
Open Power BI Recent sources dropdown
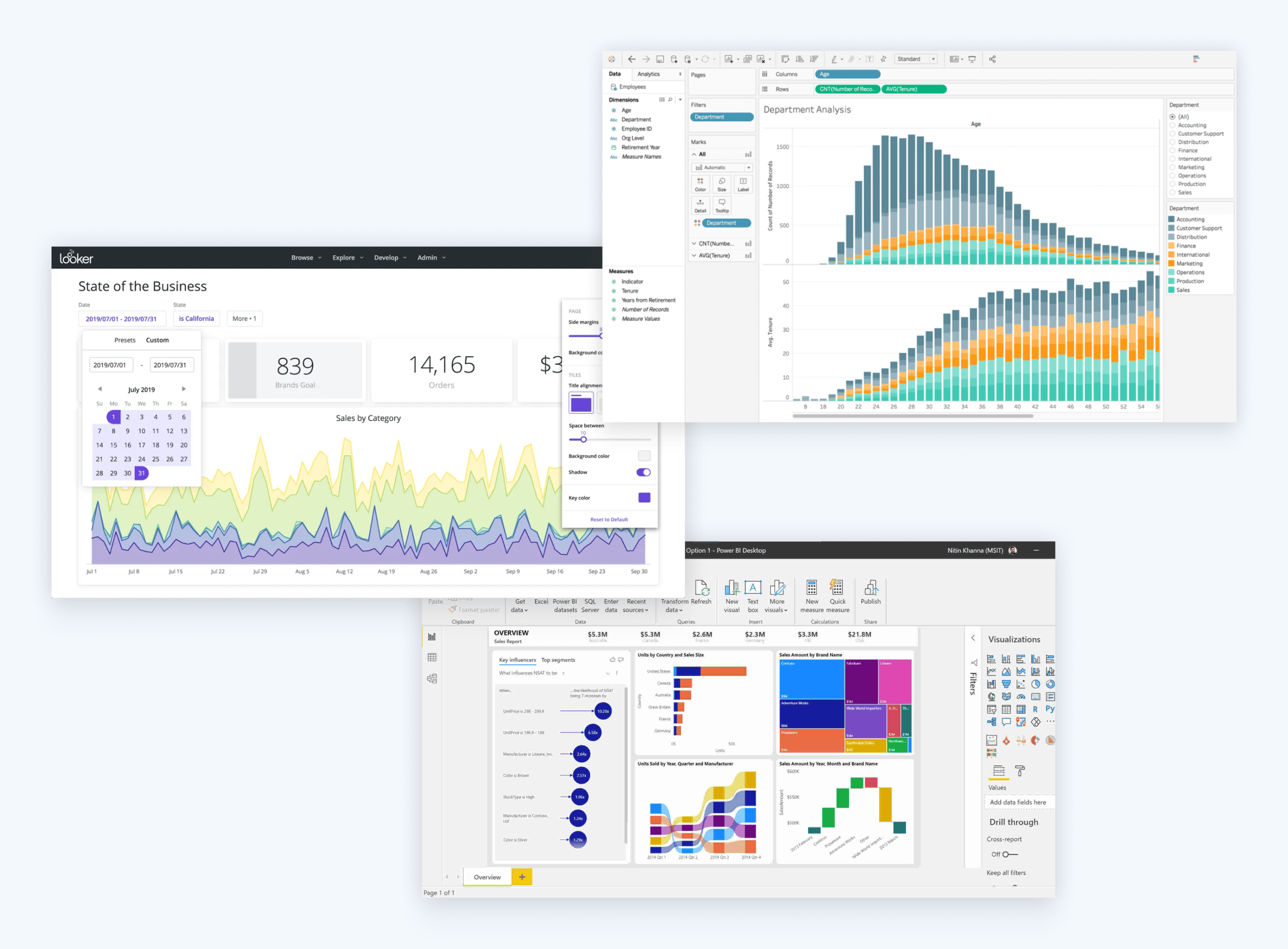635,605
